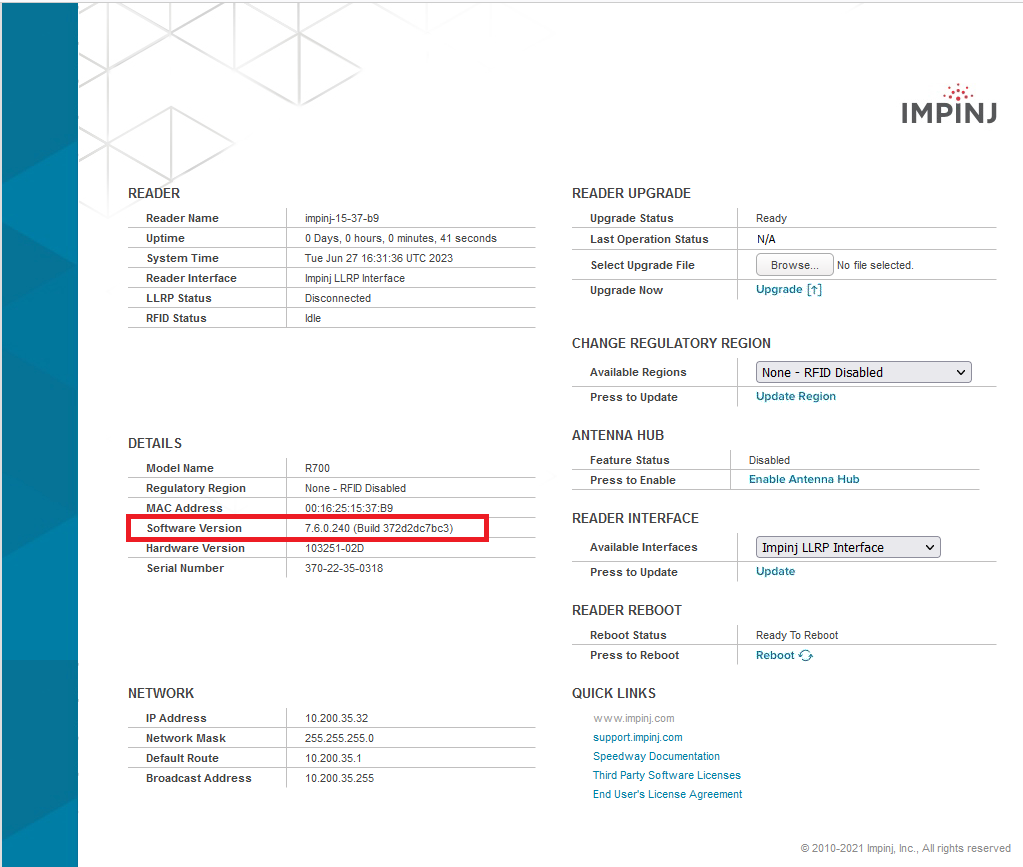Click default route 10.200.35.1
The image size is (1023, 867).
(x=333, y=758)
